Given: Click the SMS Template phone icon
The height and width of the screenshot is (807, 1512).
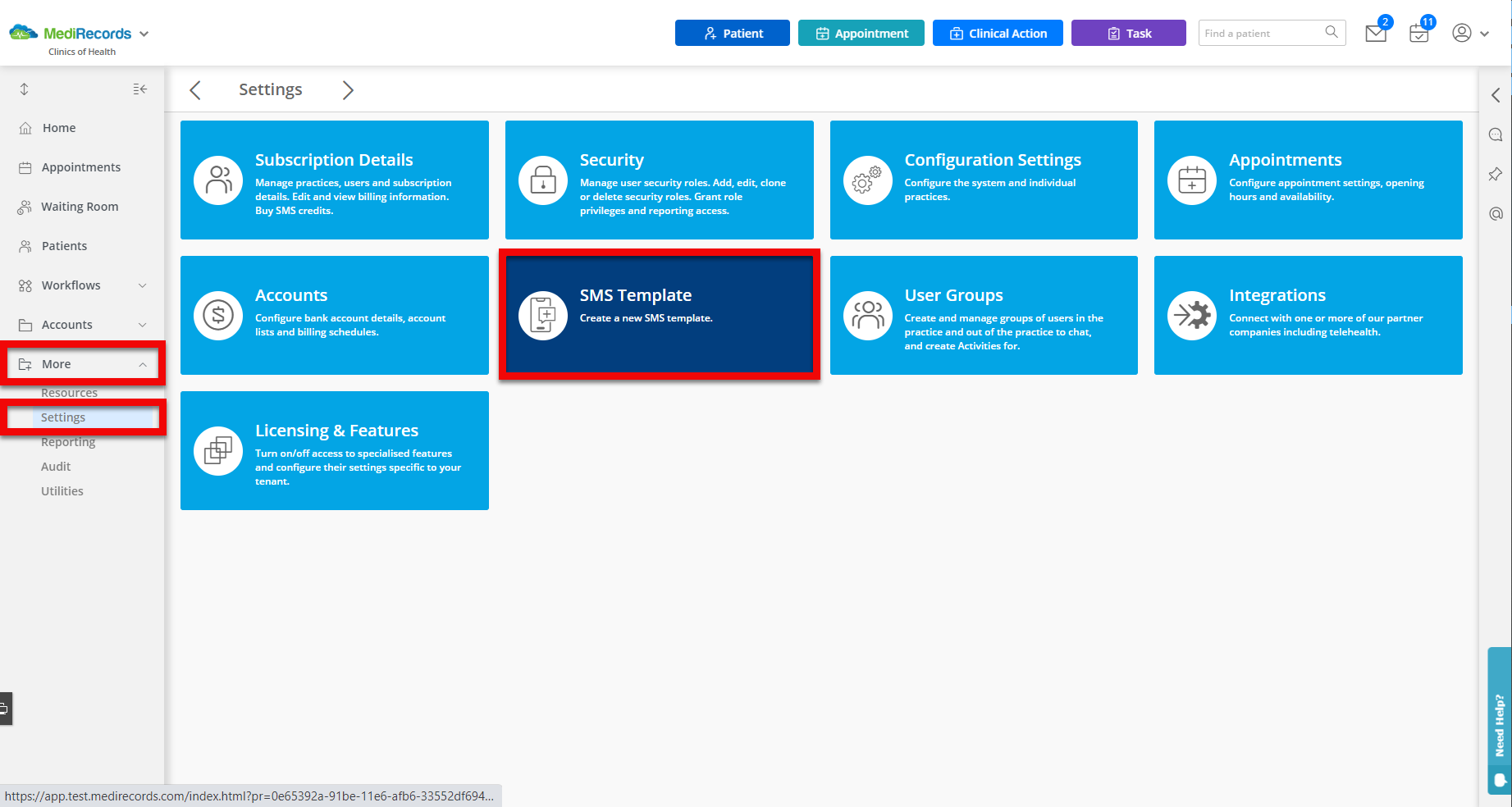Looking at the screenshot, I should click(543, 315).
